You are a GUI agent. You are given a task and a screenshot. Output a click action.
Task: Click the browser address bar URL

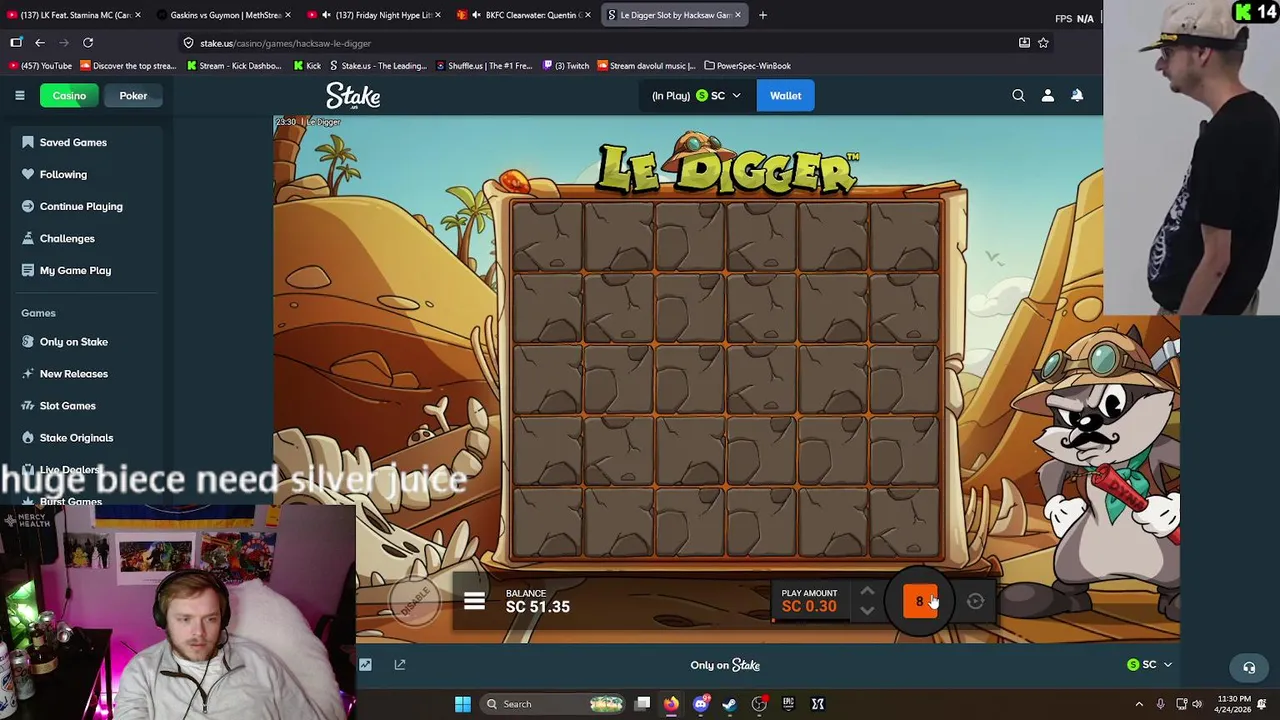[285, 43]
